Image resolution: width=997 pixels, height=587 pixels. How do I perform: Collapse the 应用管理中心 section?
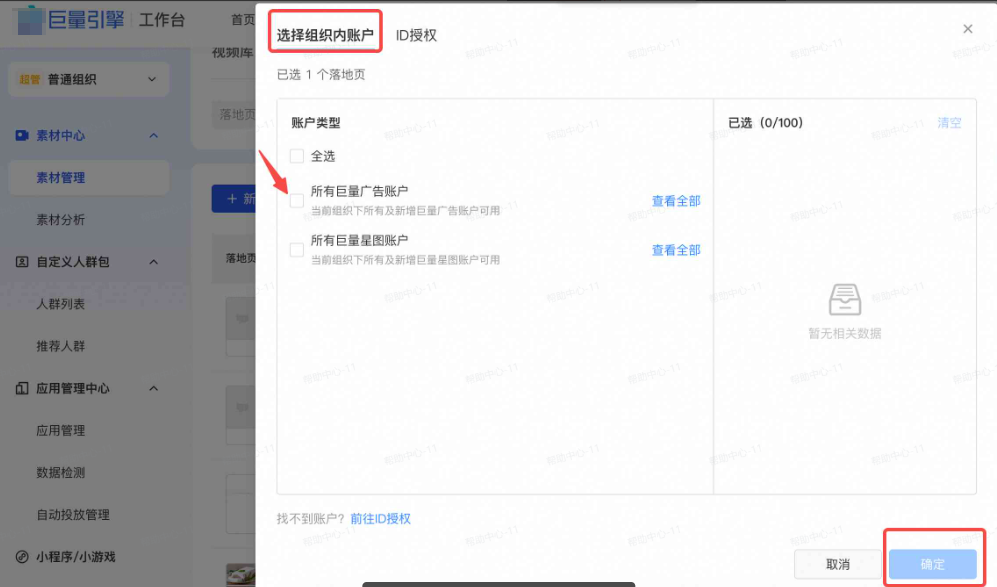153,389
